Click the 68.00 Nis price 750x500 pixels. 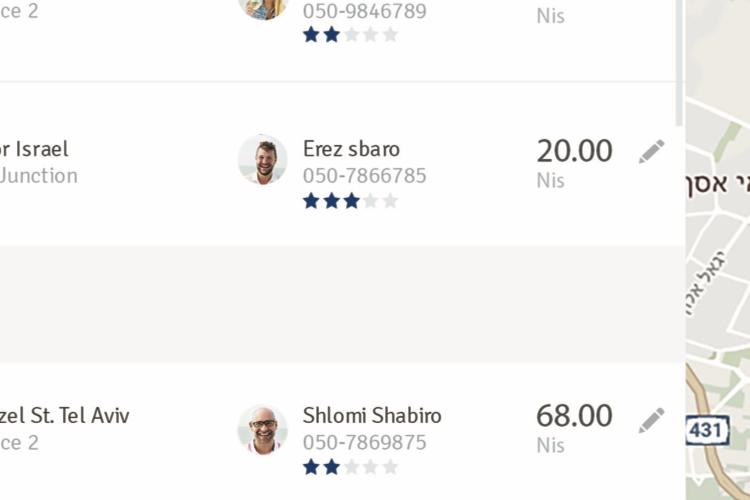[x=574, y=428]
